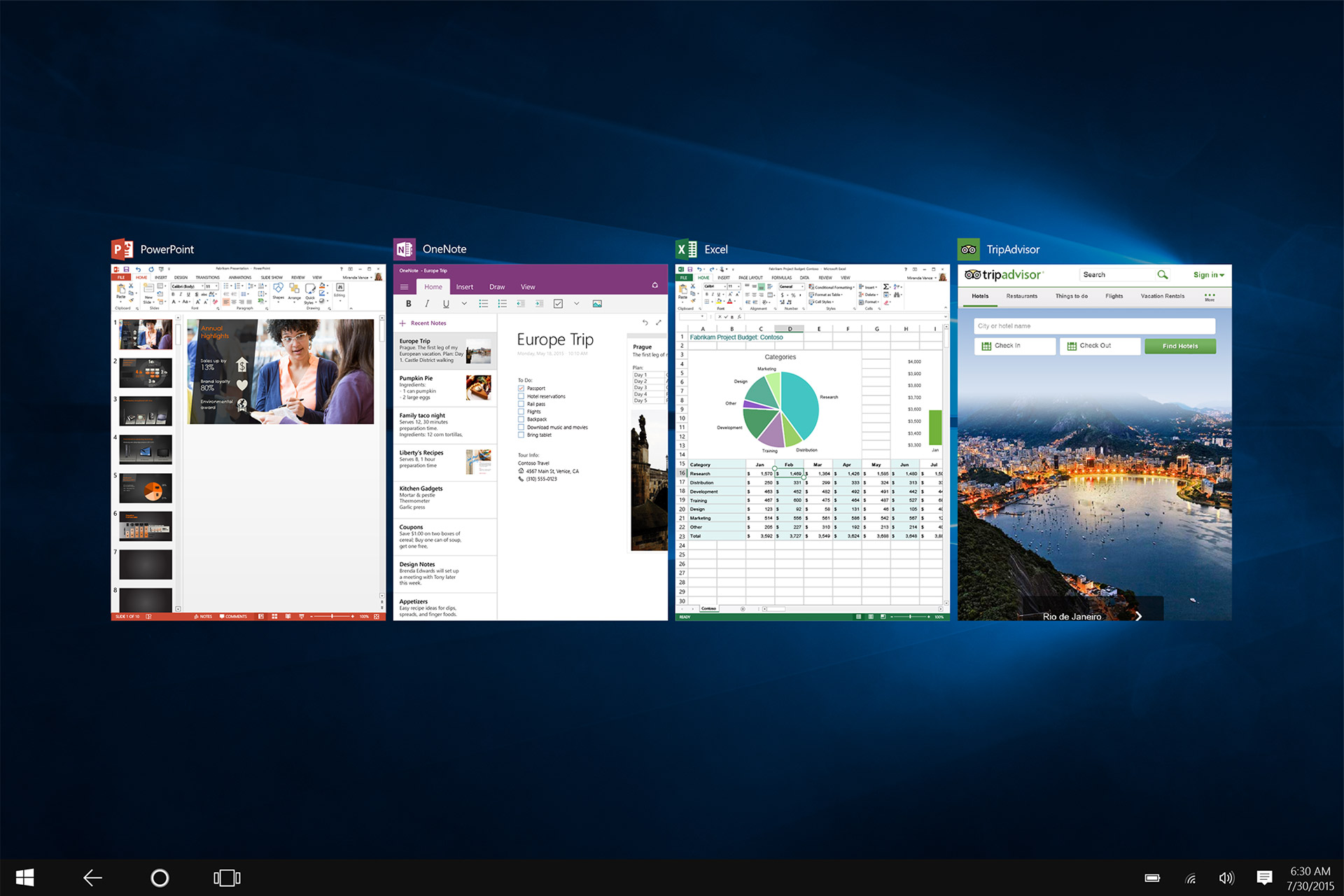Select TripAdvisor Flights tab
Image resolution: width=1344 pixels, height=896 pixels.
(1114, 296)
